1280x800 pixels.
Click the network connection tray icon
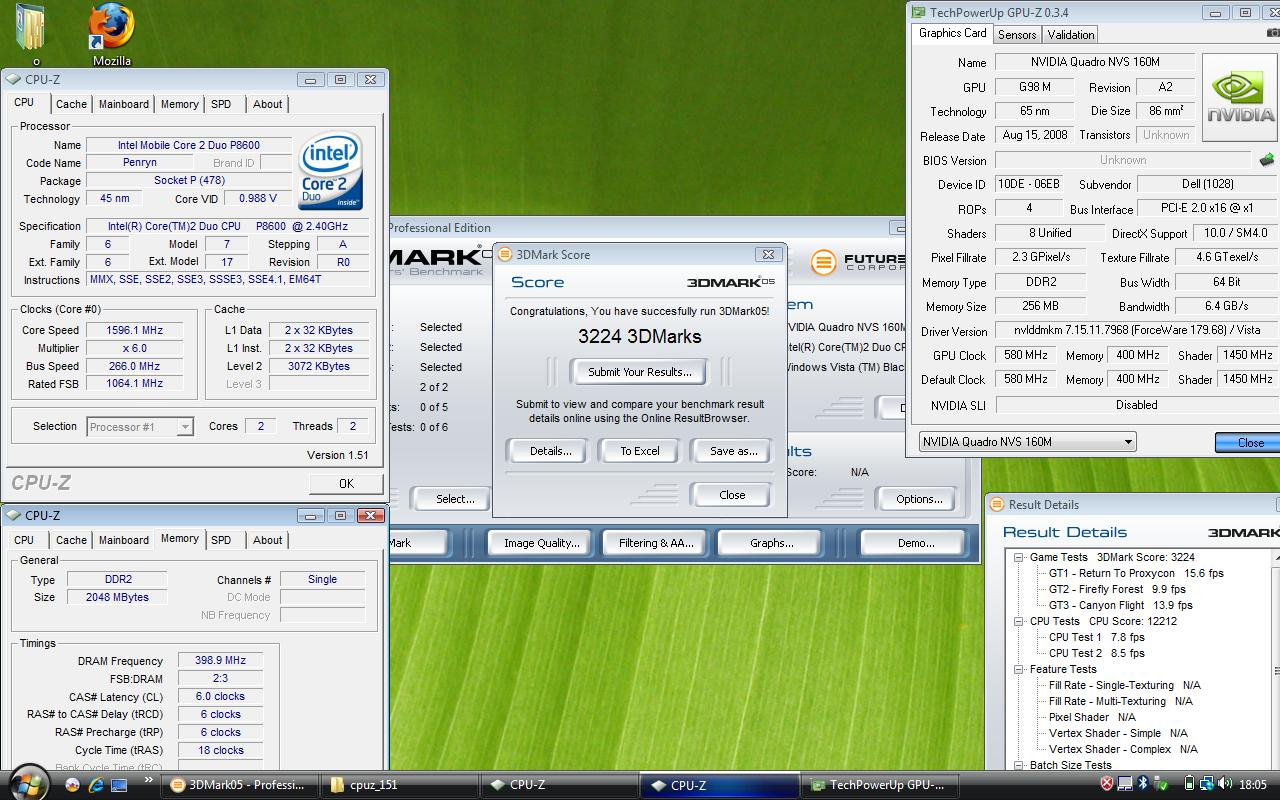(1206, 784)
